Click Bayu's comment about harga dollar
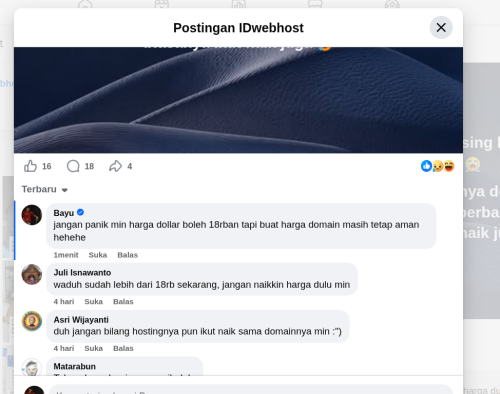The width and height of the screenshot is (500, 394). coord(236,231)
